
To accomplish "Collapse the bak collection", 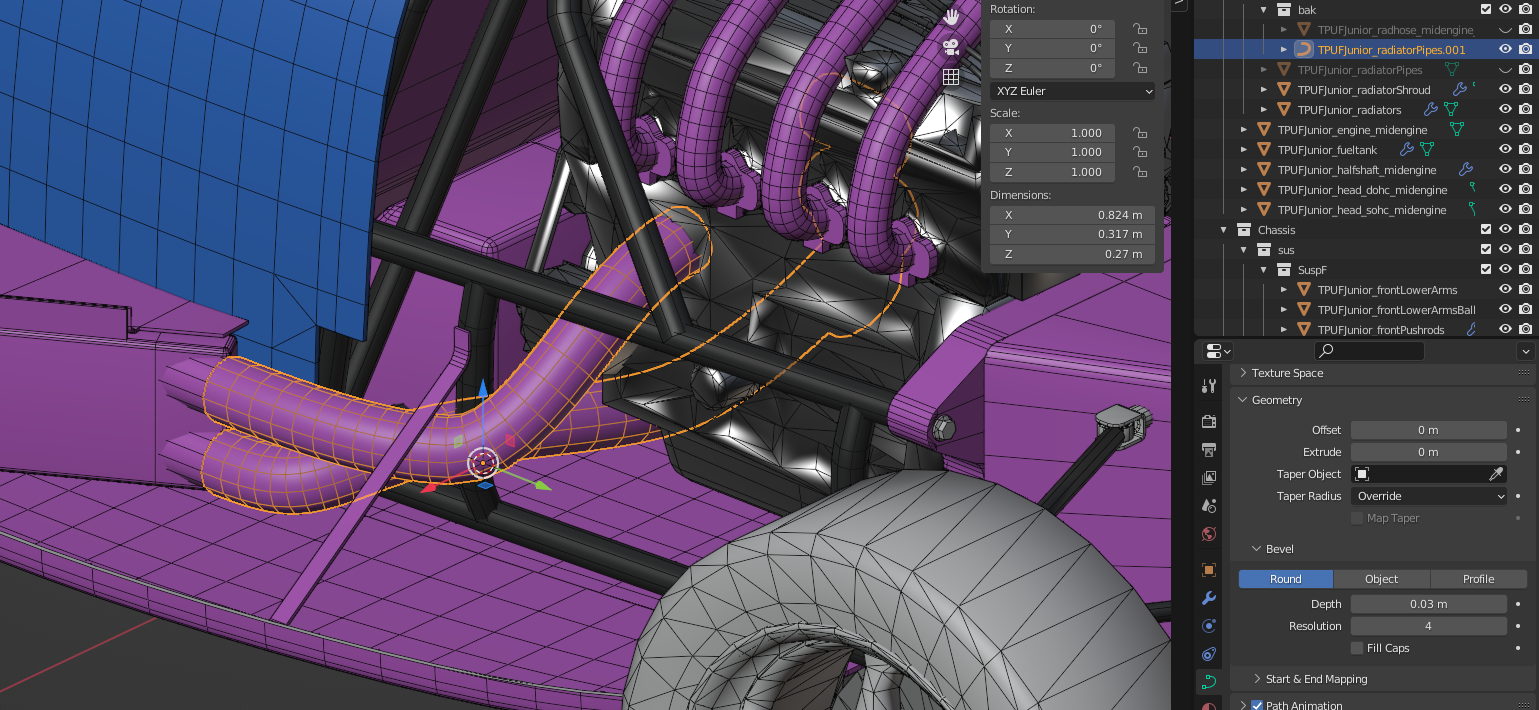I will coord(1264,10).
